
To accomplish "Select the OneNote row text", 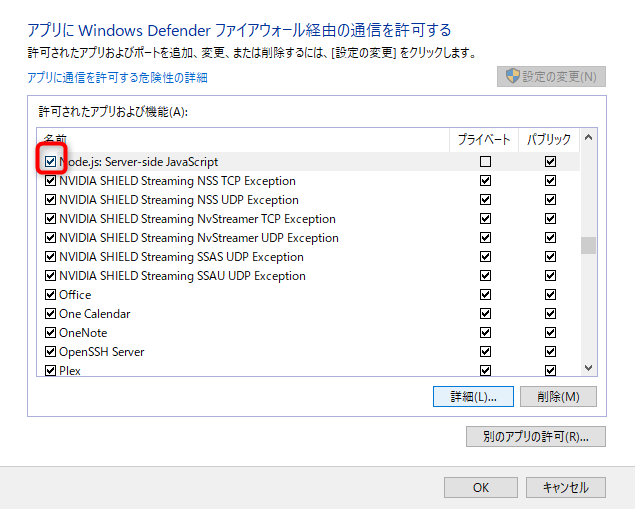I will click(83, 333).
